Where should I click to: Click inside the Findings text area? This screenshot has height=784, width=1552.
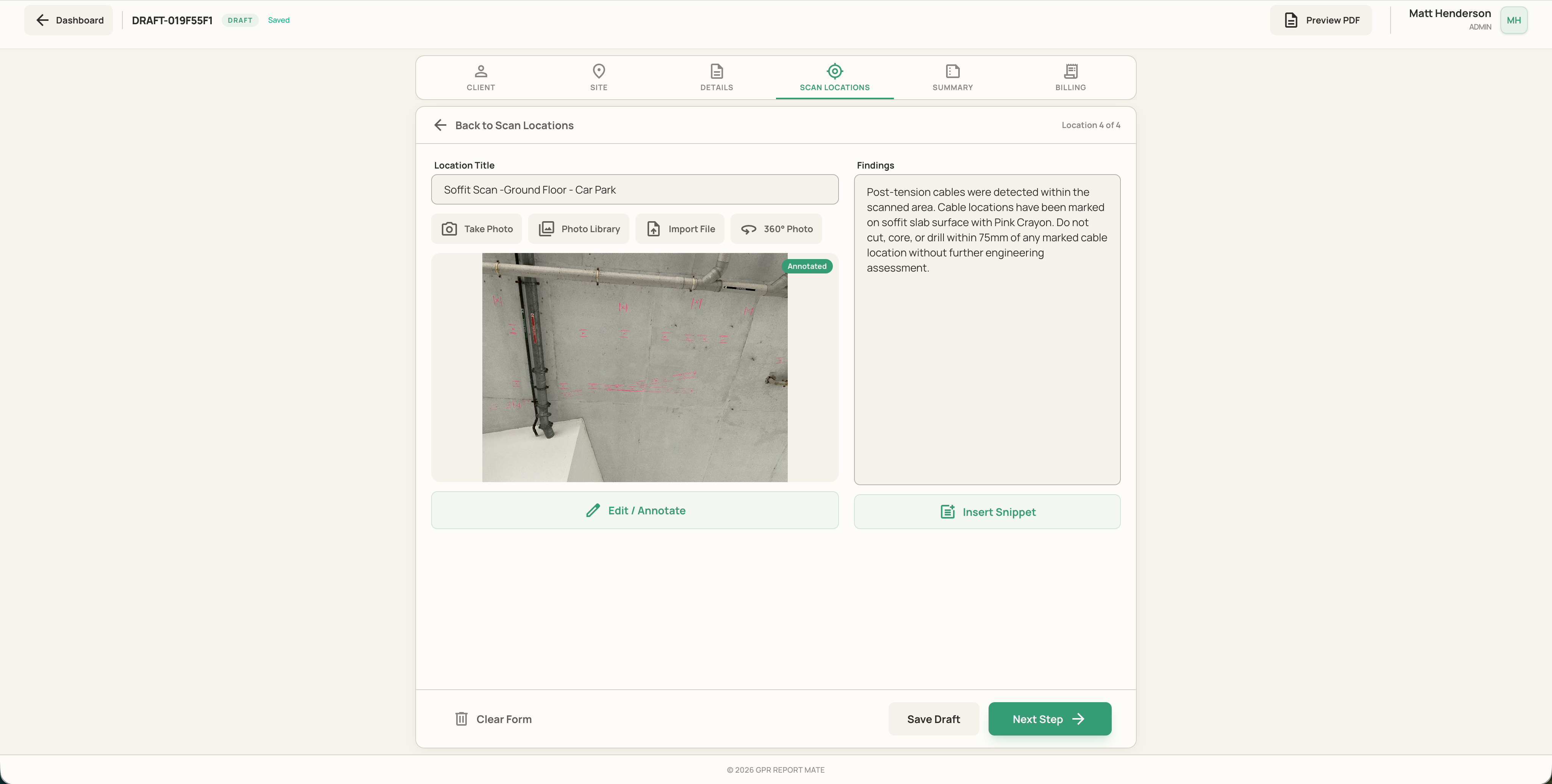click(987, 330)
